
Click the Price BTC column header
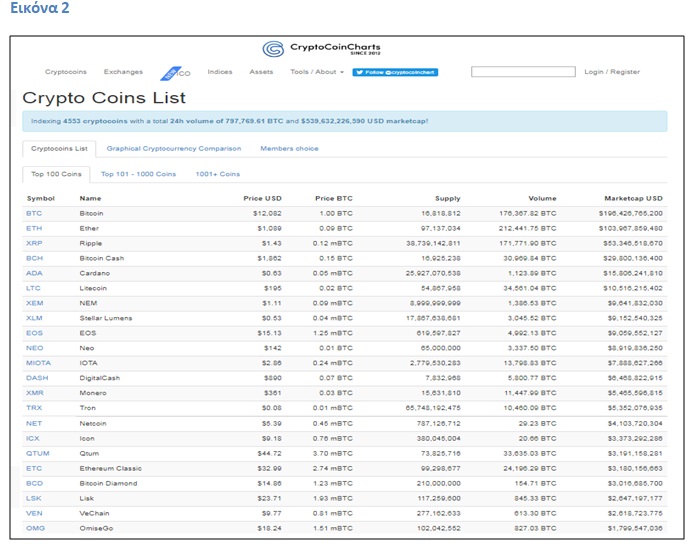click(334, 198)
